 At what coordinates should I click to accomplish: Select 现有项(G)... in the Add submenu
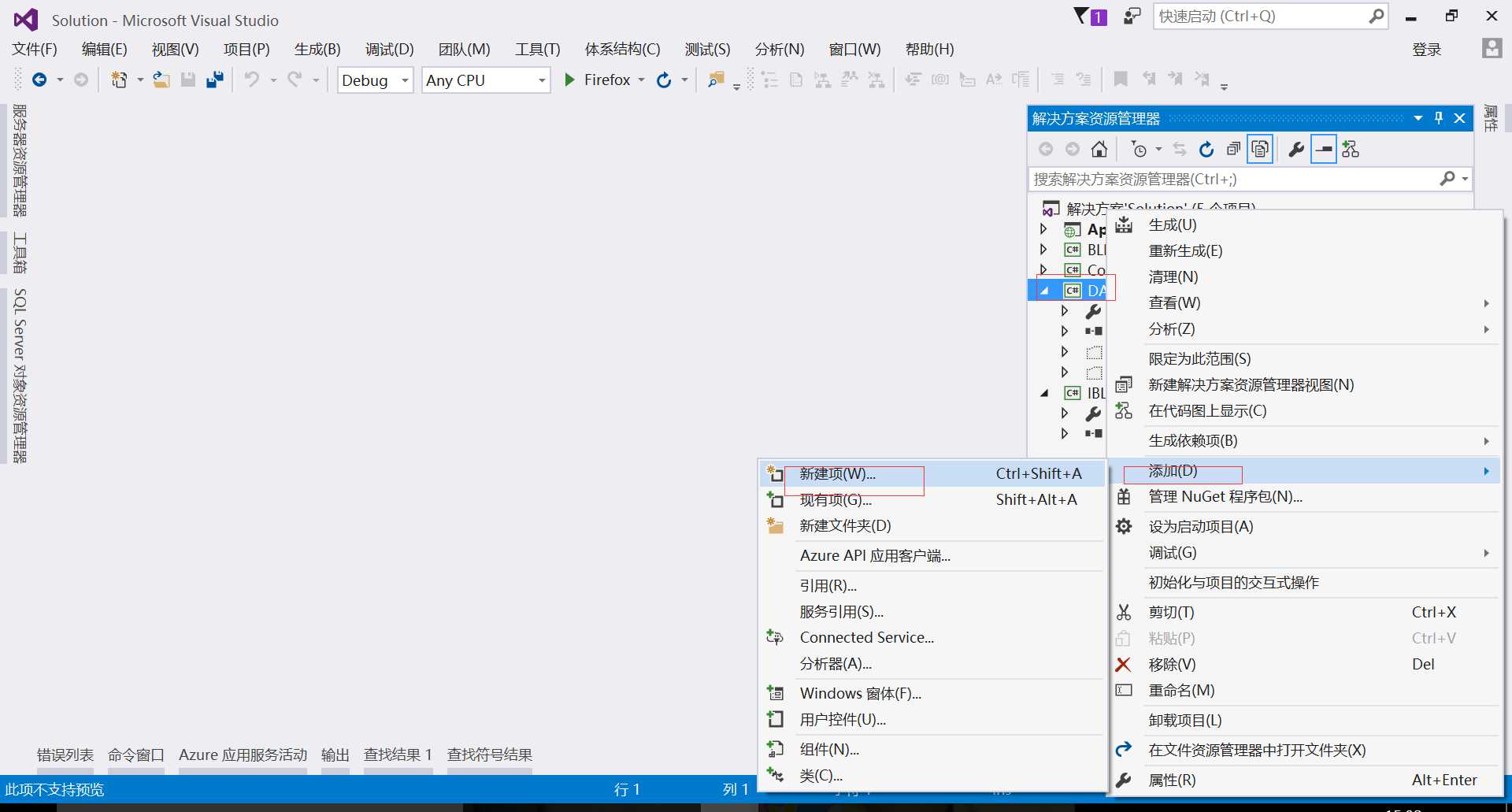pyautogui.click(x=933, y=499)
